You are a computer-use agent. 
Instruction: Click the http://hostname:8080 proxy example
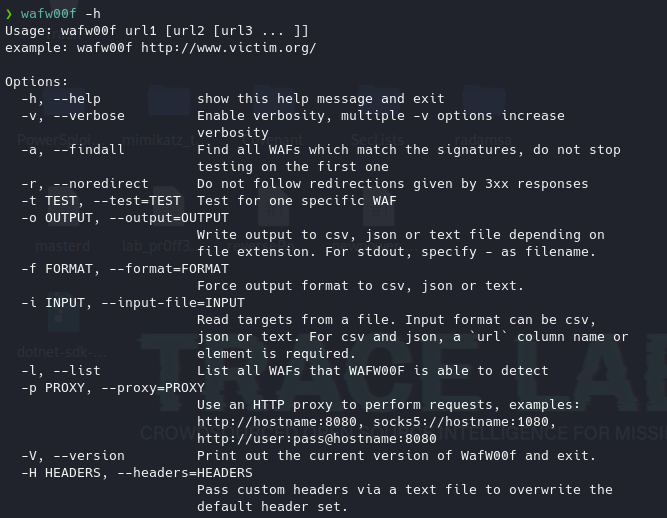[x=276, y=422]
